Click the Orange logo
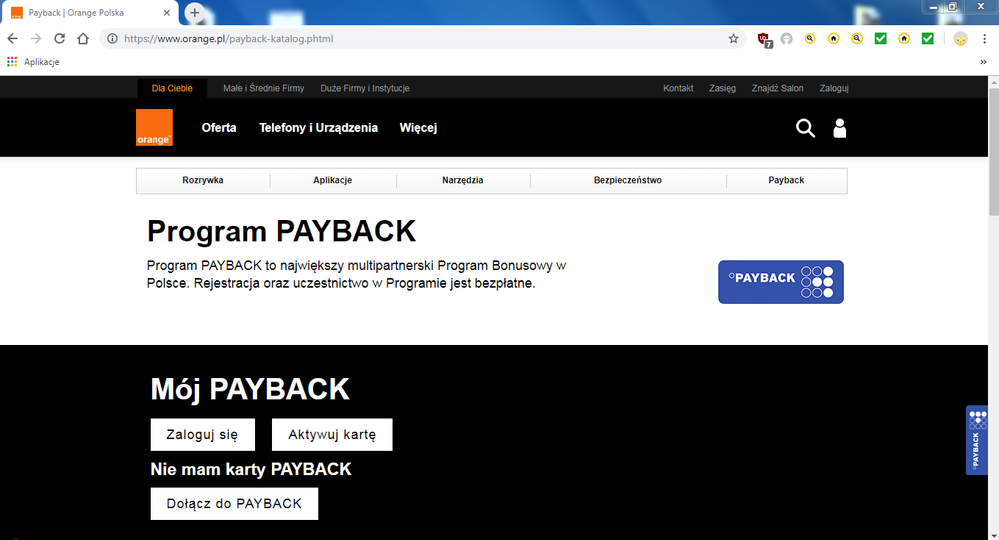Image resolution: width=999 pixels, height=540 pixels. pos(154,127)
